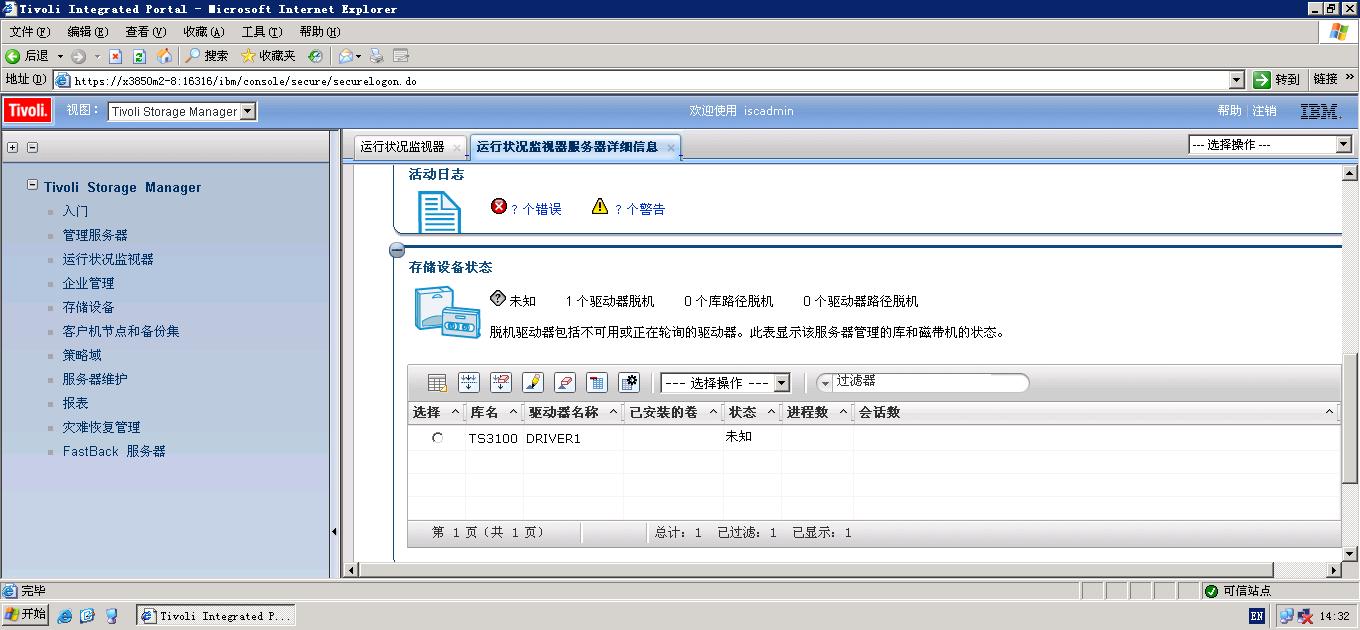This screenshot has width=1360, height=630.
Task: Open the 编辑(E) menu
Action: click(x=87, y=32)
